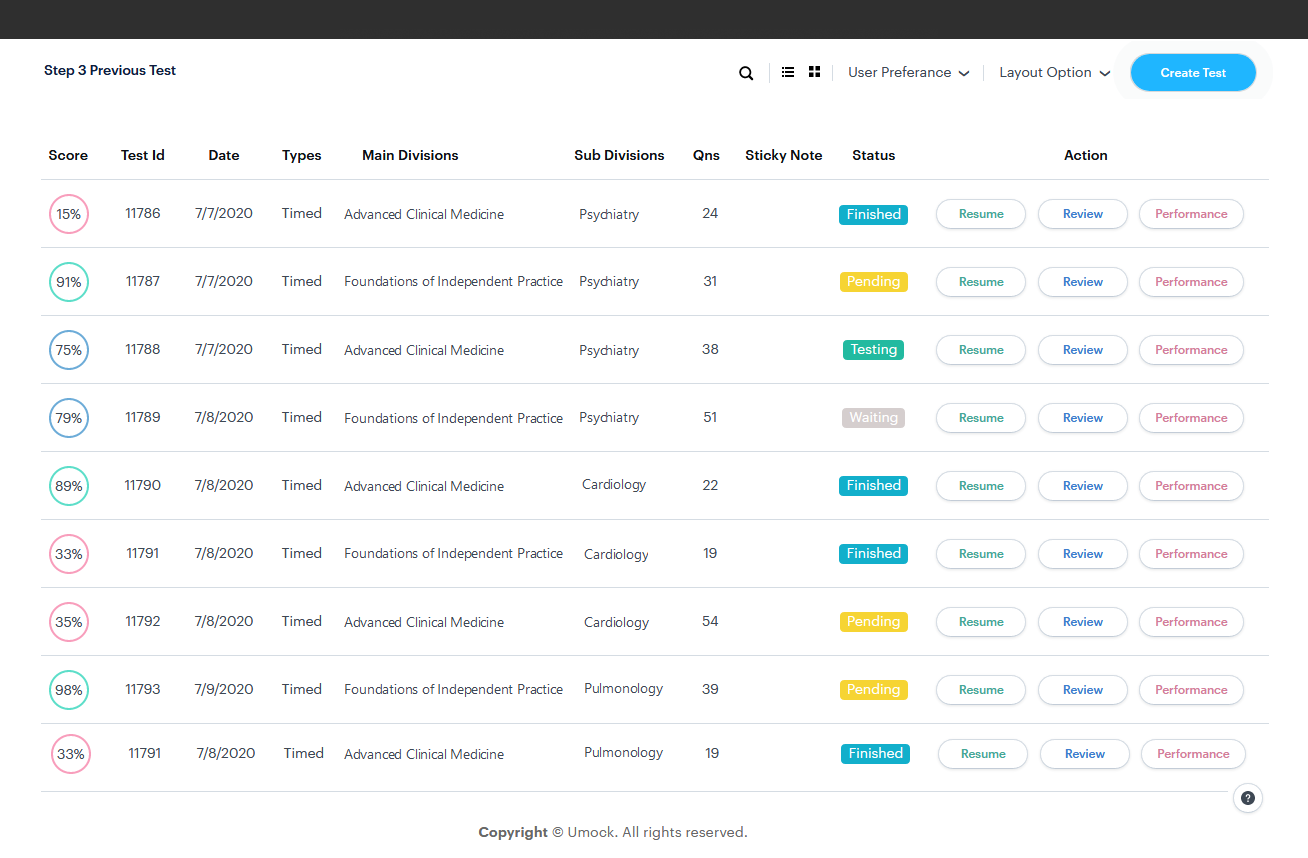
Task: Click the 35% score circle
Action: [69, 622]
